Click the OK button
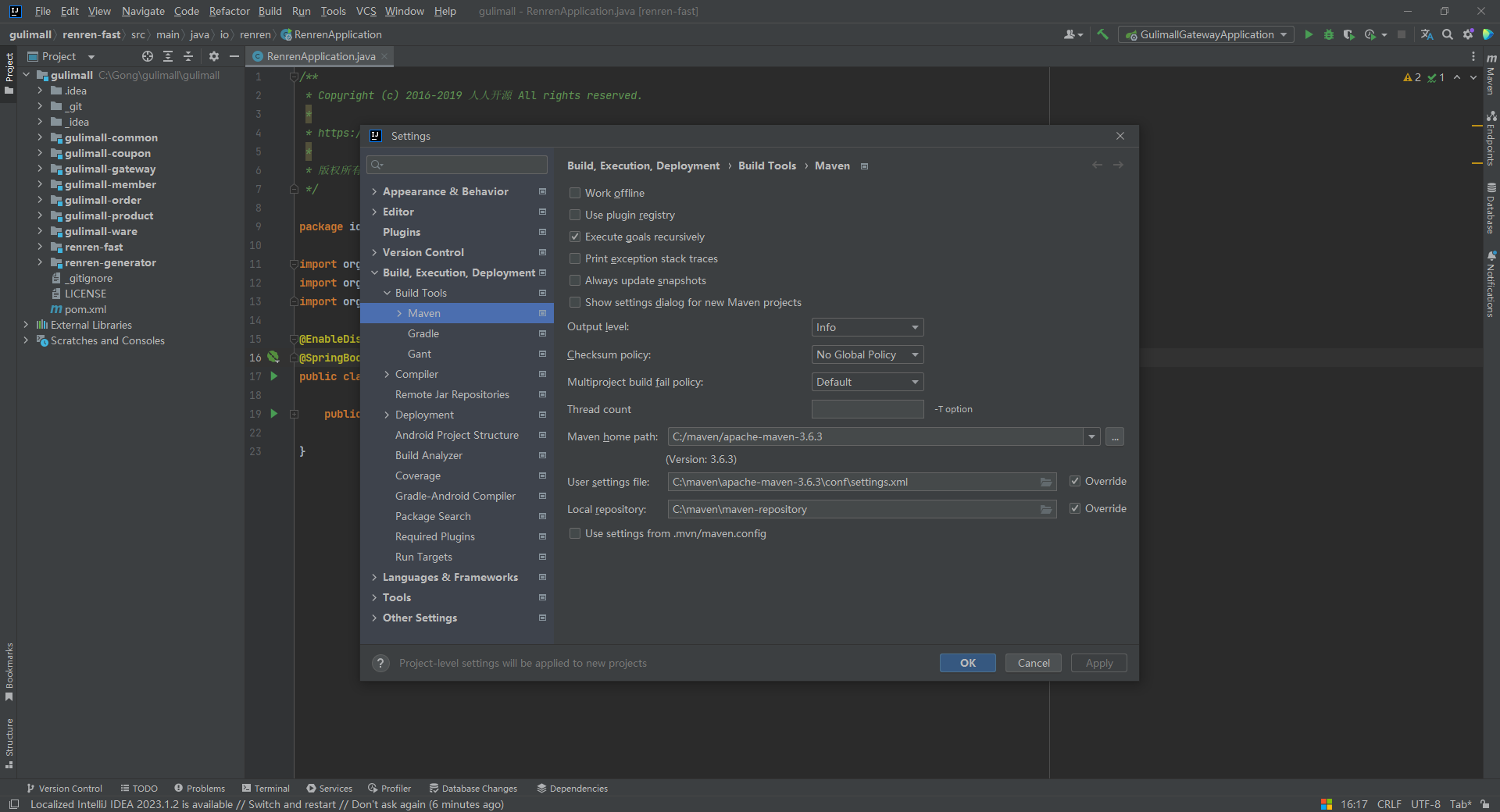 pyautogui.click(x=967, y=663)
